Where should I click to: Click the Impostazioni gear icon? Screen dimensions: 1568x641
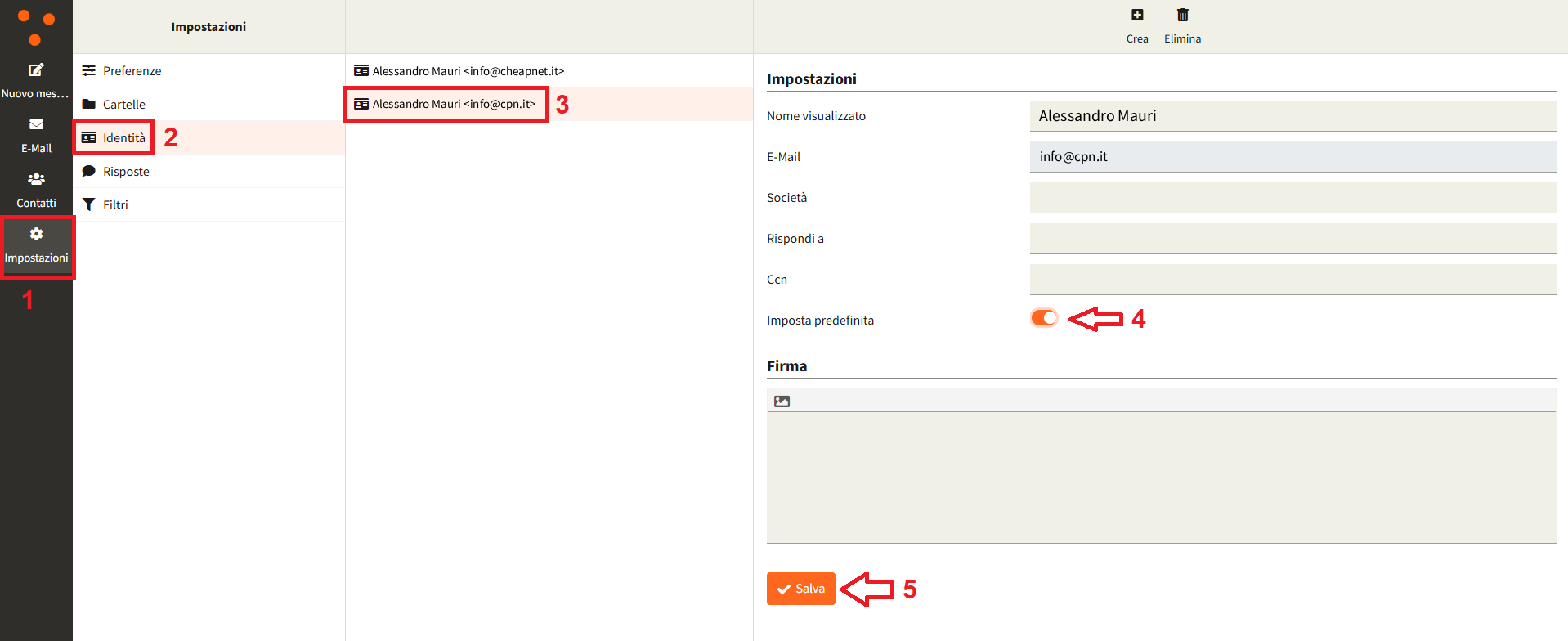pos(36,235)
